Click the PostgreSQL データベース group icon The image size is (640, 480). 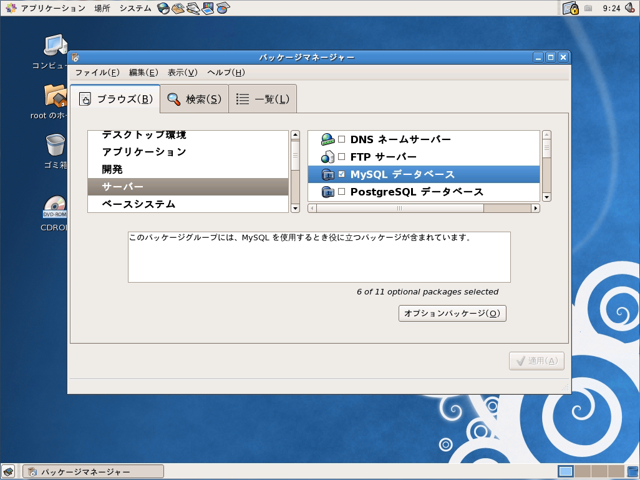(x=327, y=192)
